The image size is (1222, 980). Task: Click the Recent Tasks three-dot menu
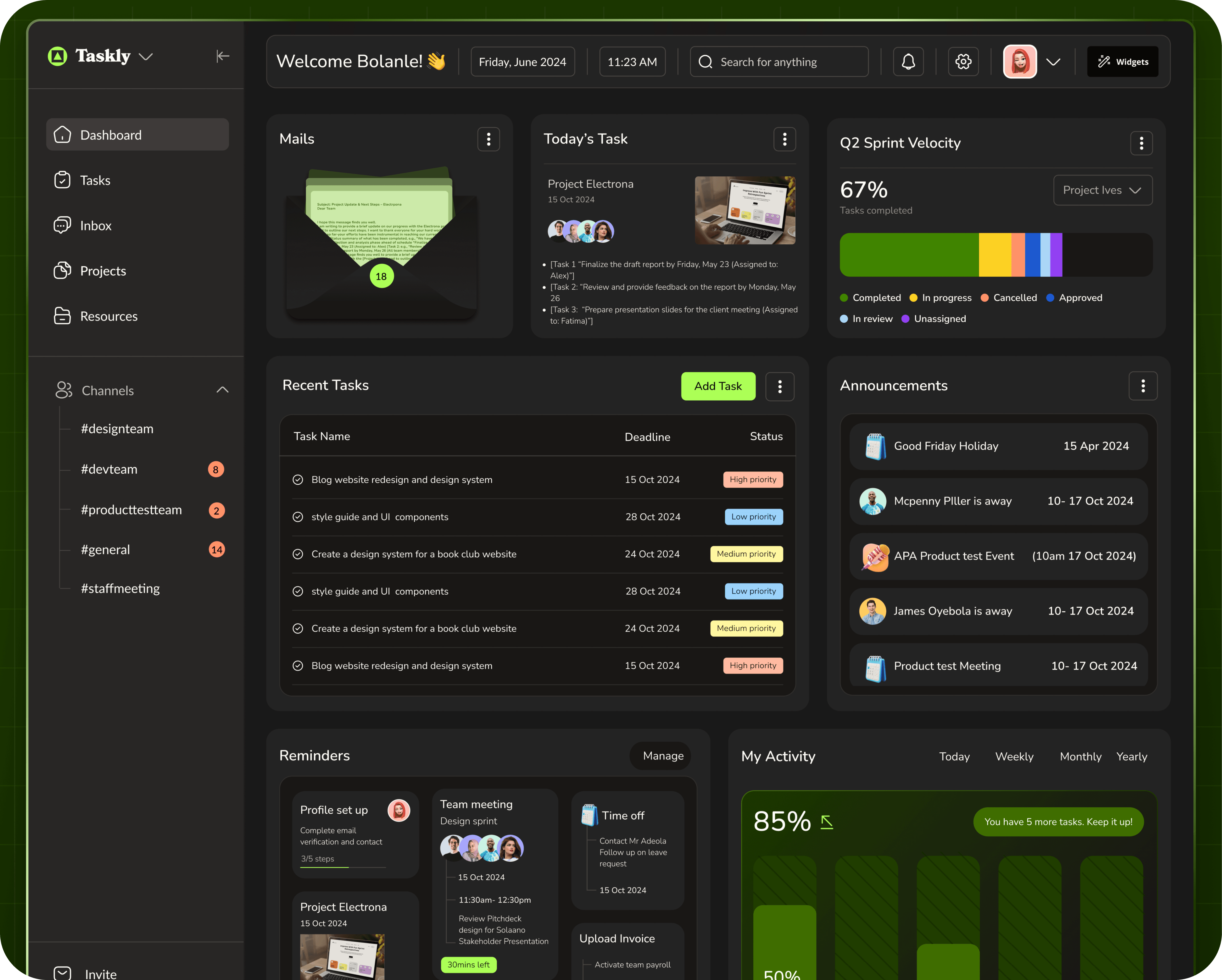pos(779,386)
